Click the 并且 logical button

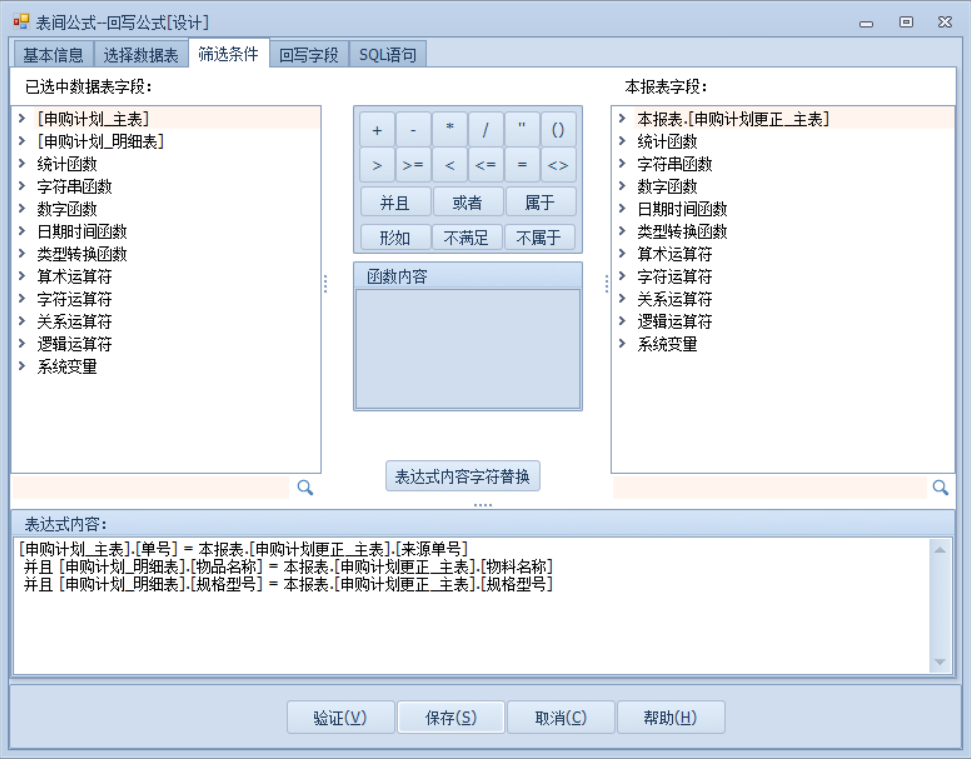(395, 202)
